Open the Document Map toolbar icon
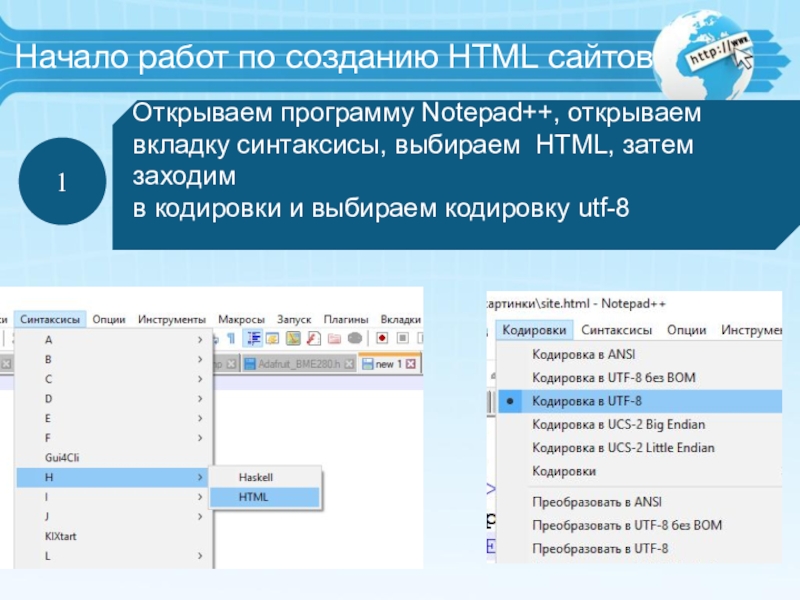This screenshot has width=800, height=600. tap(293, 338)
